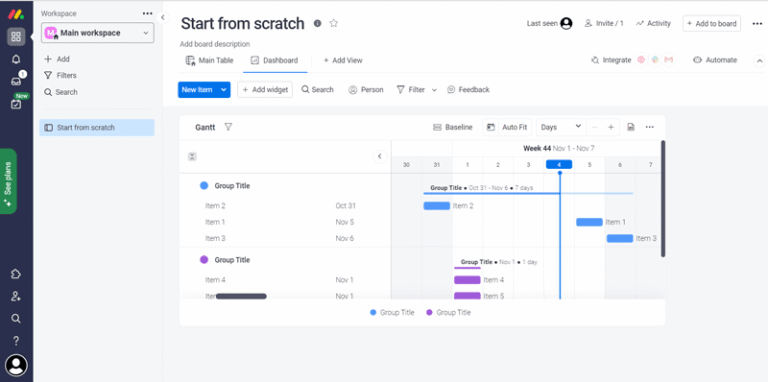
Task: Open the monday.com logo home
Action: pos(16,14)
